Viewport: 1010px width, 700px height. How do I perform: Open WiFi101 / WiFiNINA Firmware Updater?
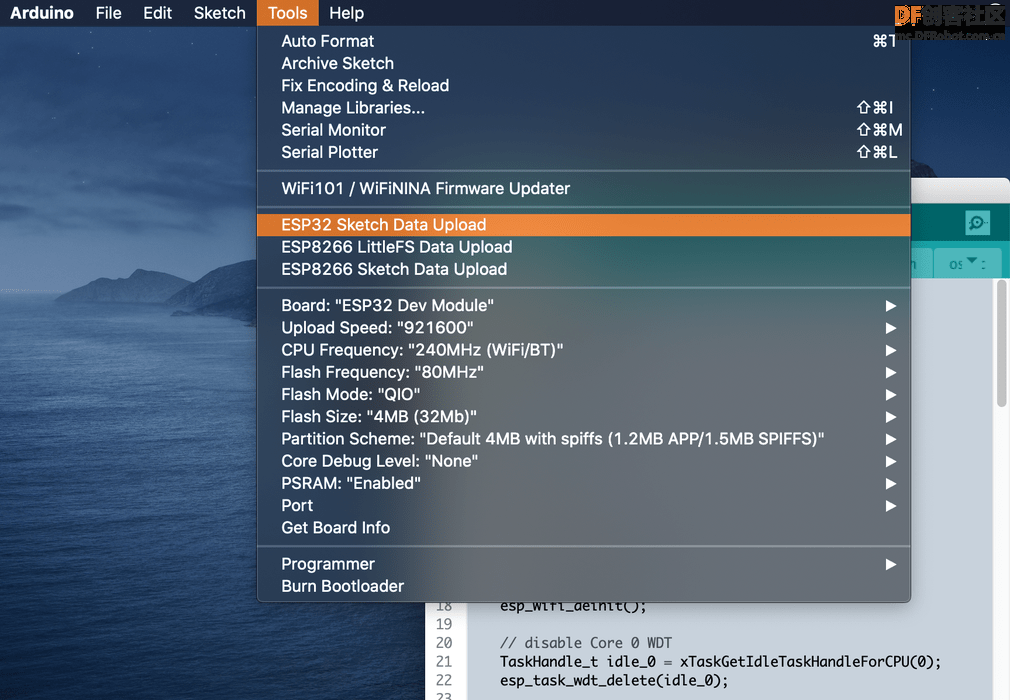[584, 189]
